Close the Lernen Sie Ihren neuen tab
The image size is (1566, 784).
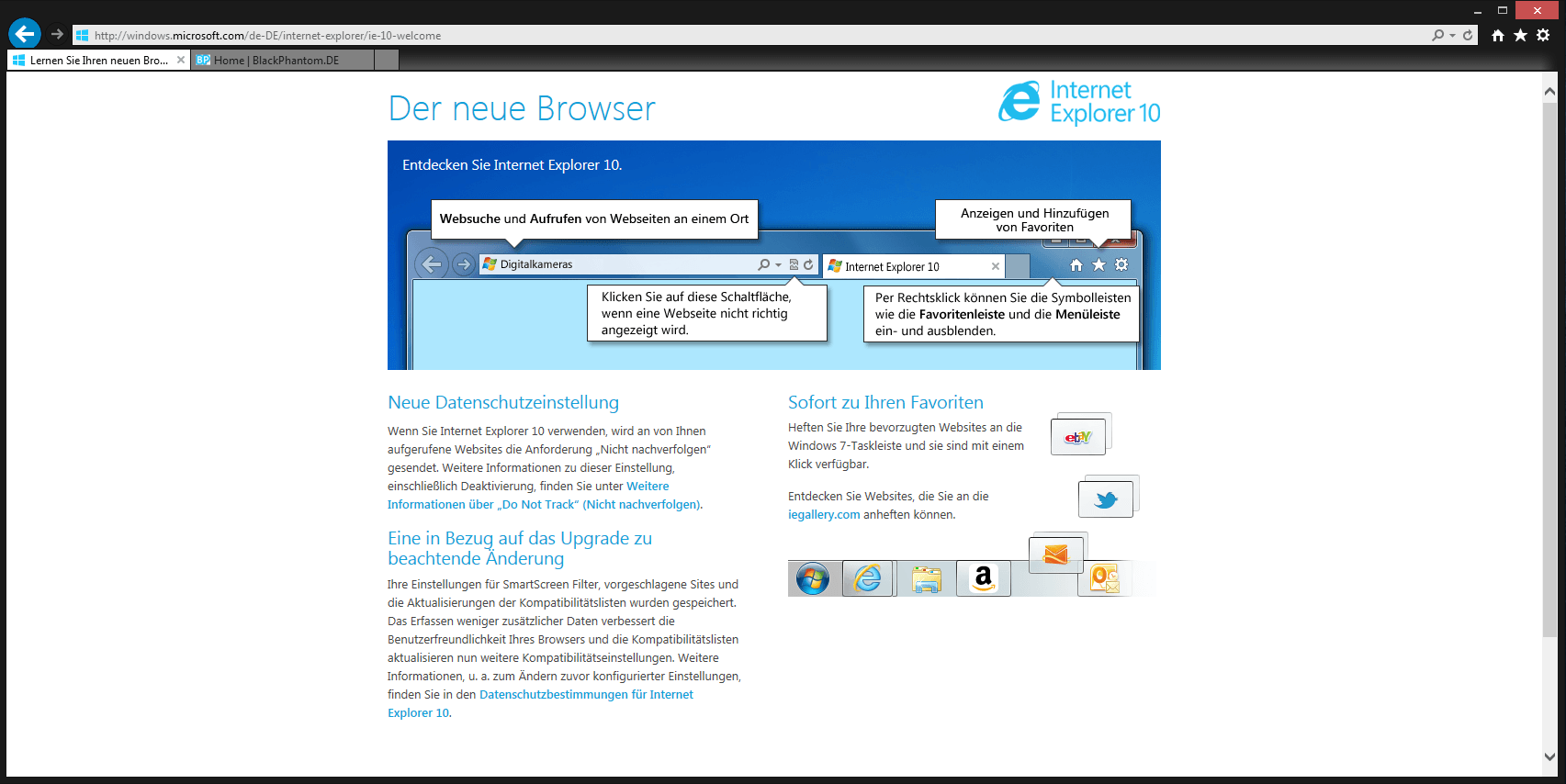(181, 60)
